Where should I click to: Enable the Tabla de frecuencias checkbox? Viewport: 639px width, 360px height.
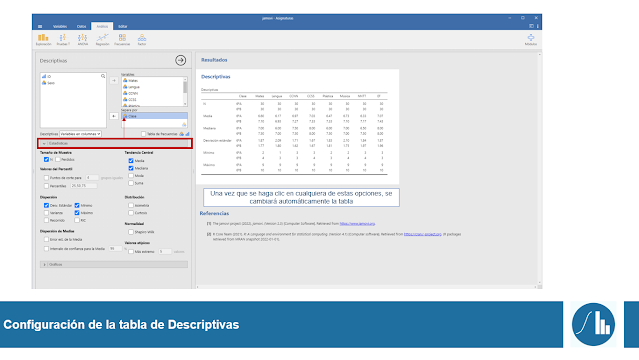coord(143,134)
